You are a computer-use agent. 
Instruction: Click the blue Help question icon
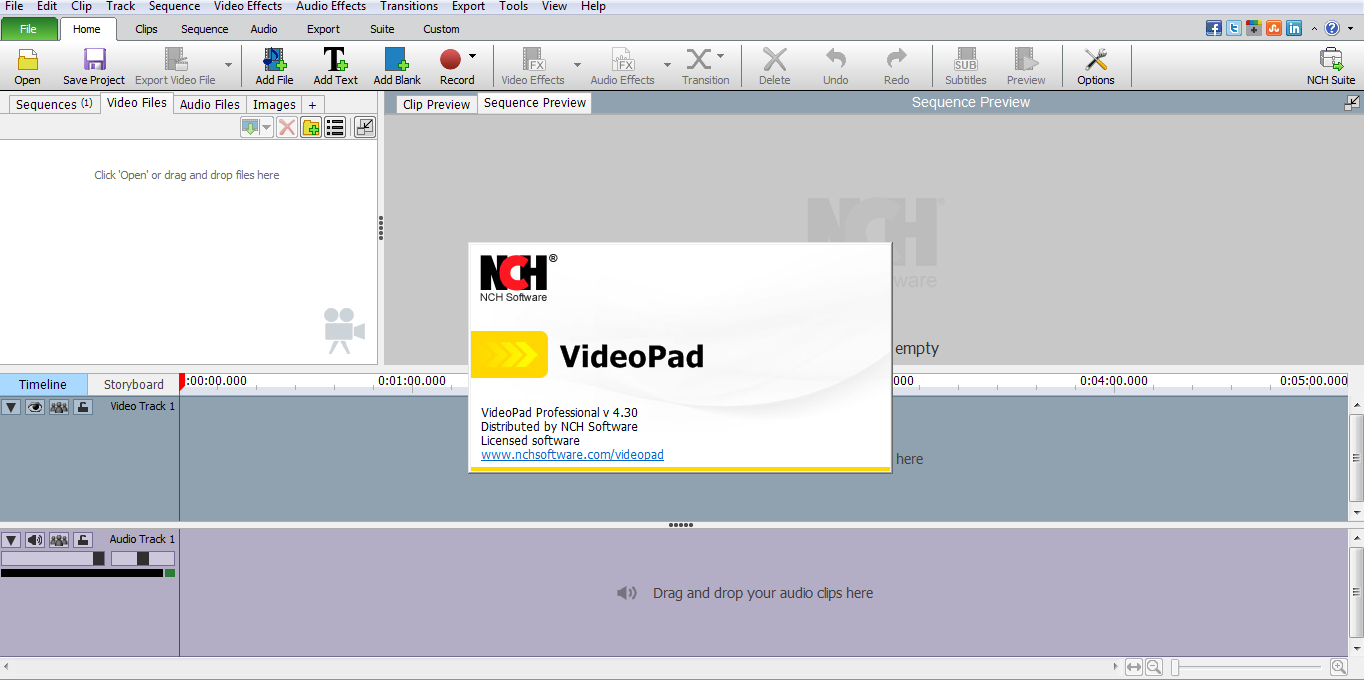(1332, 28)
